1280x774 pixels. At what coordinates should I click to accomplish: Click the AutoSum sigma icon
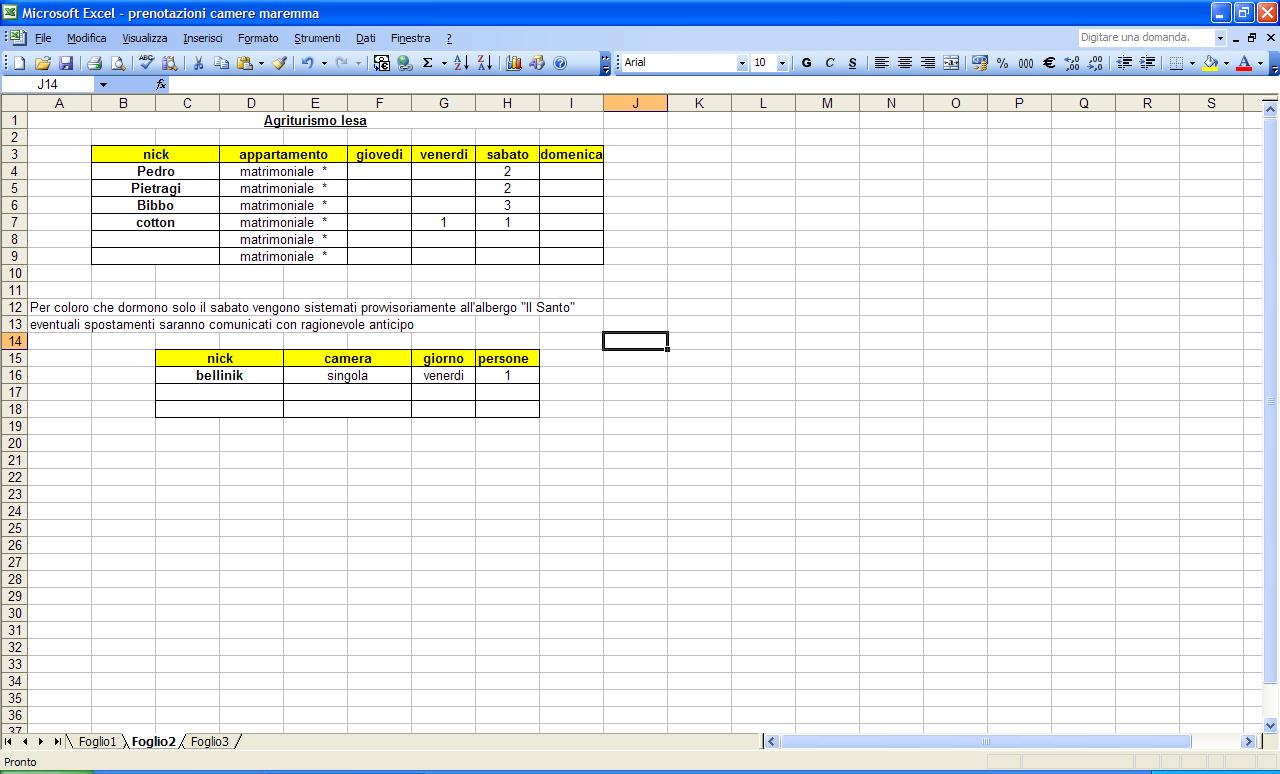427,63
